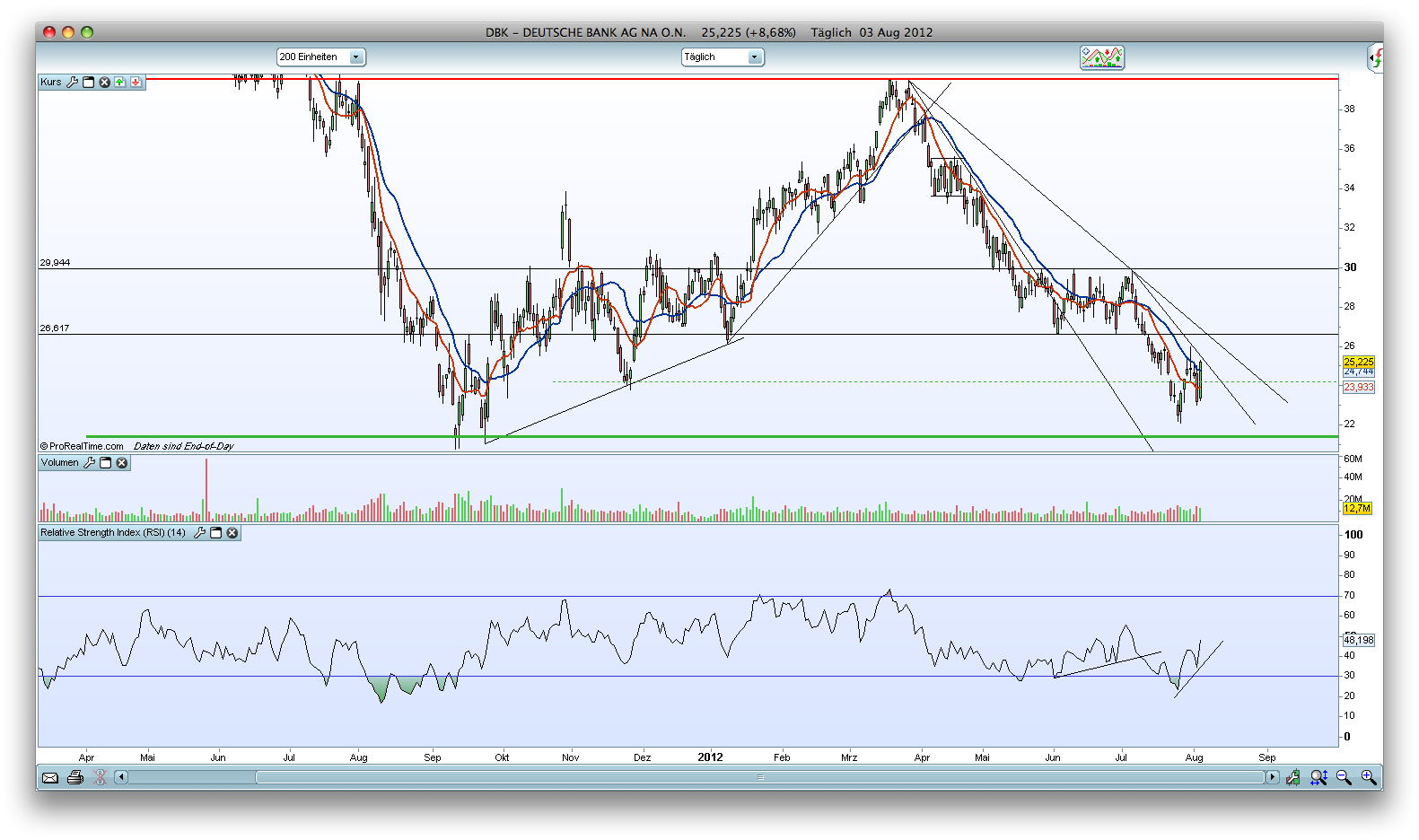This screenshot has height=840, width=1419.
Task: Click the horizontal chart scrollbar thumb
Action: click(x=759, y=777)
